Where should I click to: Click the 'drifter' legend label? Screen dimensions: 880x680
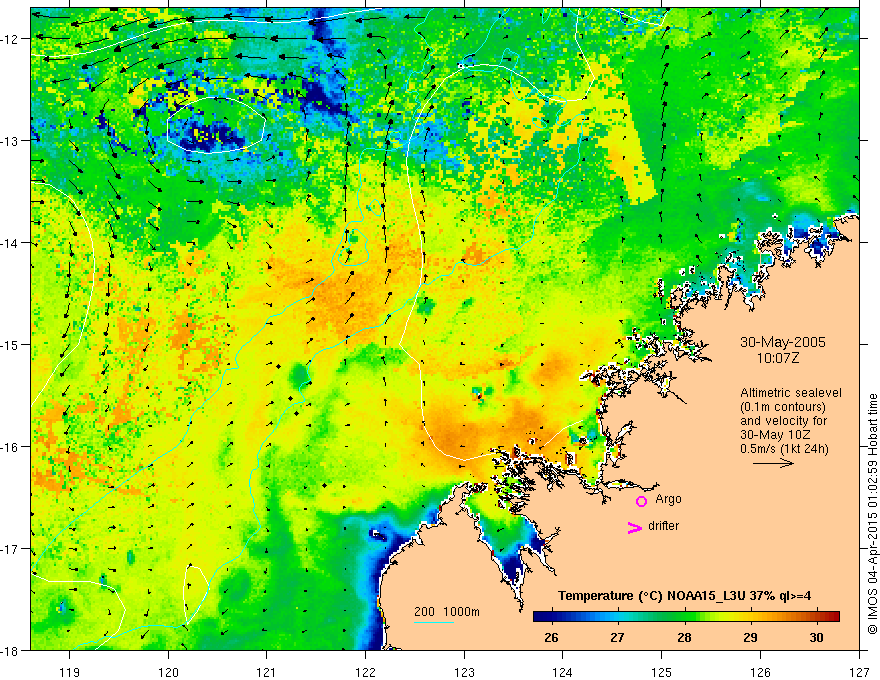pyautogui.click(x=663, y=526)
